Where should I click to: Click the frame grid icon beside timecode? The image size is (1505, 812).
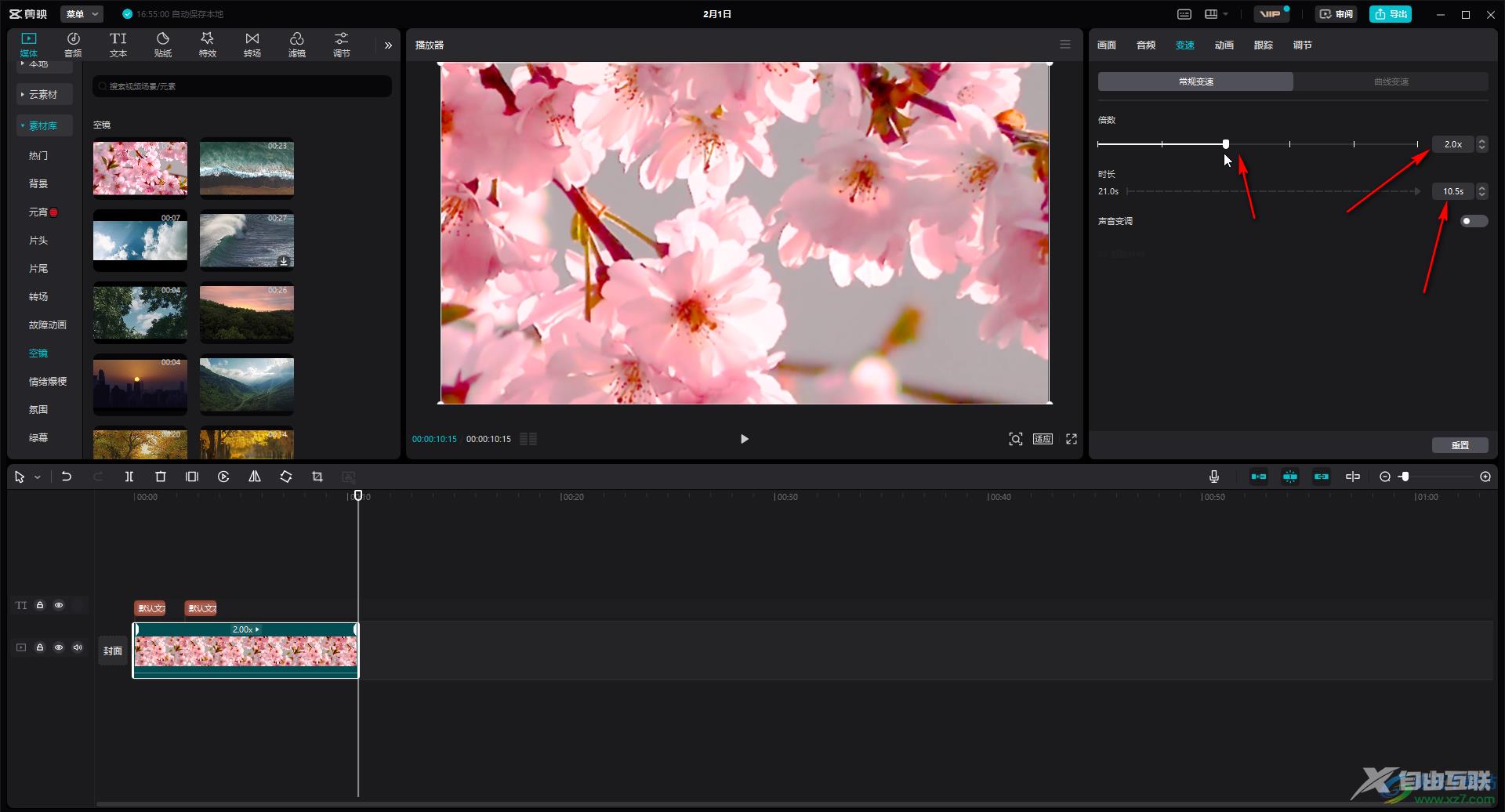(528, 439)
